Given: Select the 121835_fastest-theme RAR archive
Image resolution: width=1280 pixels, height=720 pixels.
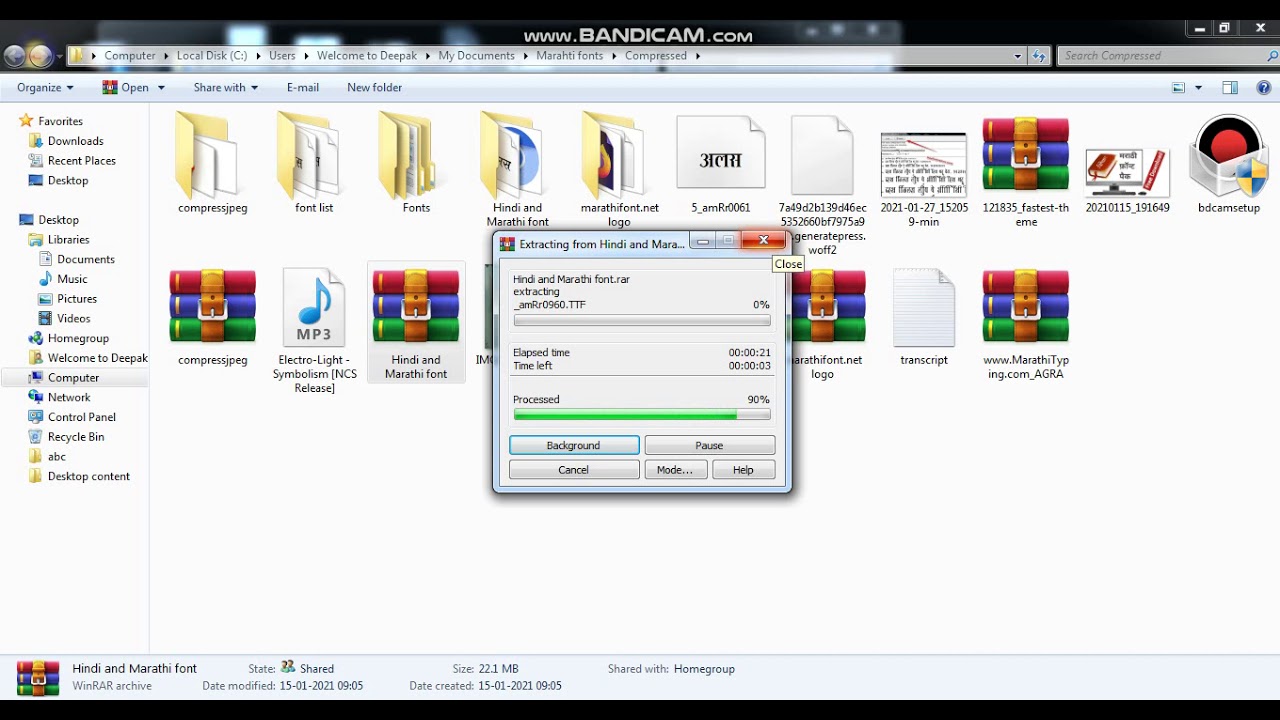Looking at the screenshot, I should coord(1025,156).
